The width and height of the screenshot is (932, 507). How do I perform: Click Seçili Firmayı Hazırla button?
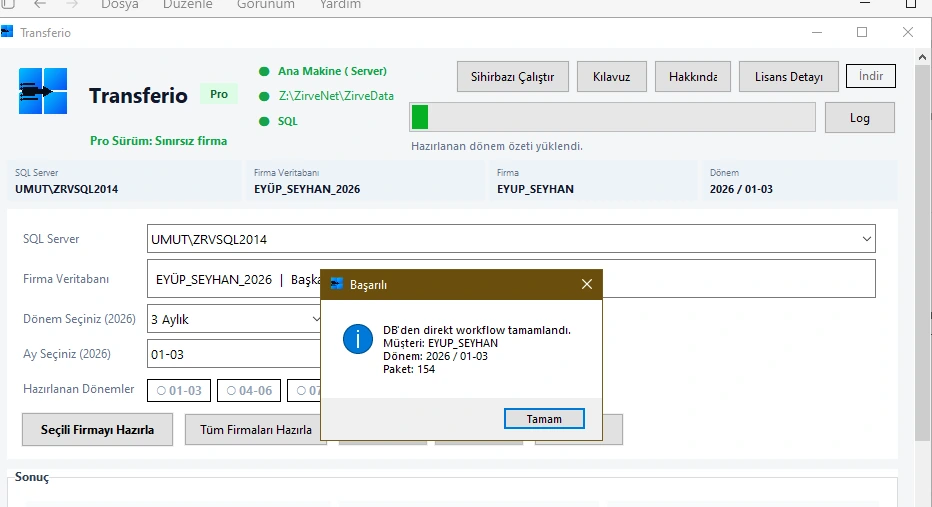point(97,430)
